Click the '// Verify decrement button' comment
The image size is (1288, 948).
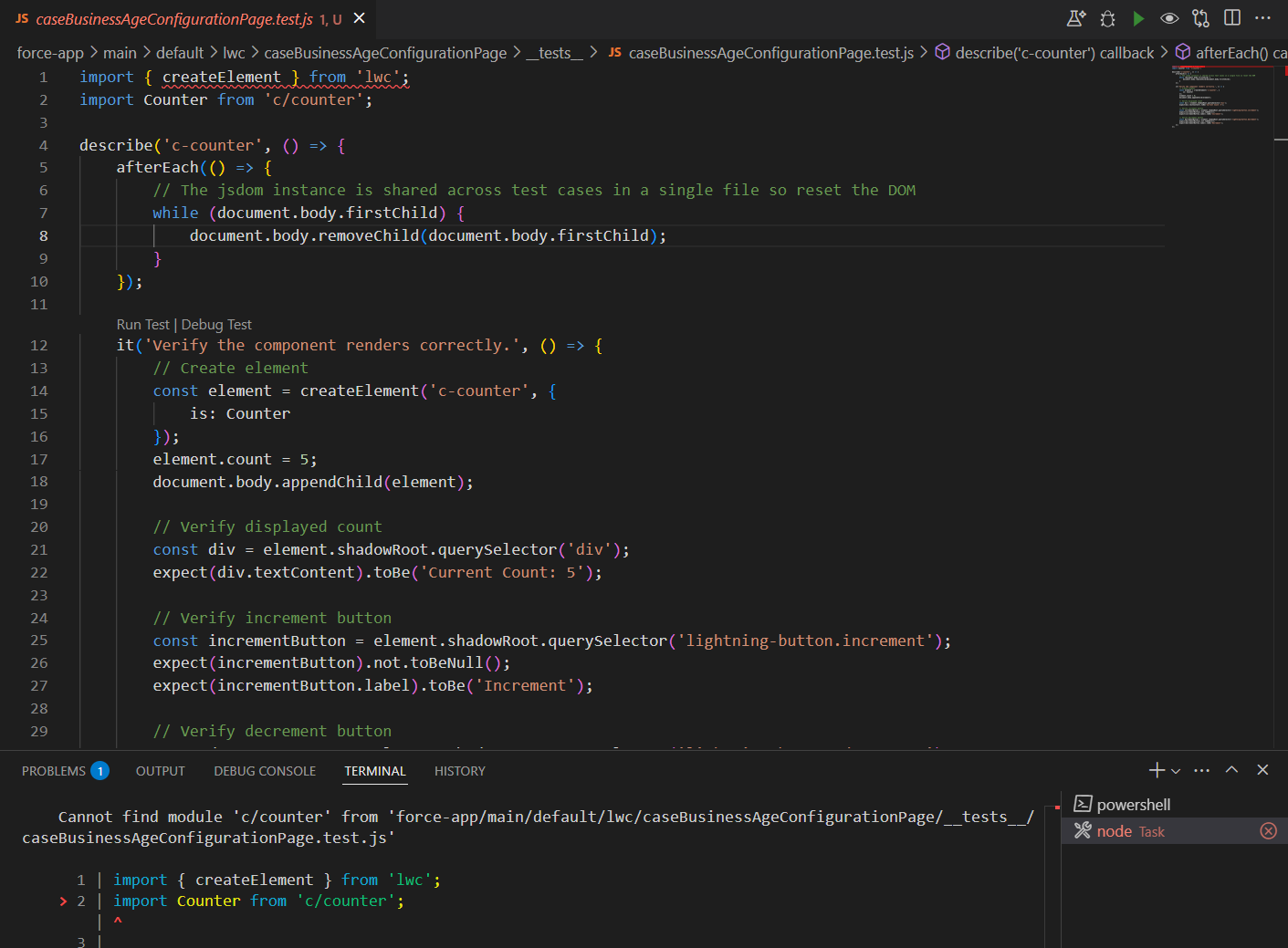tap(272, 731)
